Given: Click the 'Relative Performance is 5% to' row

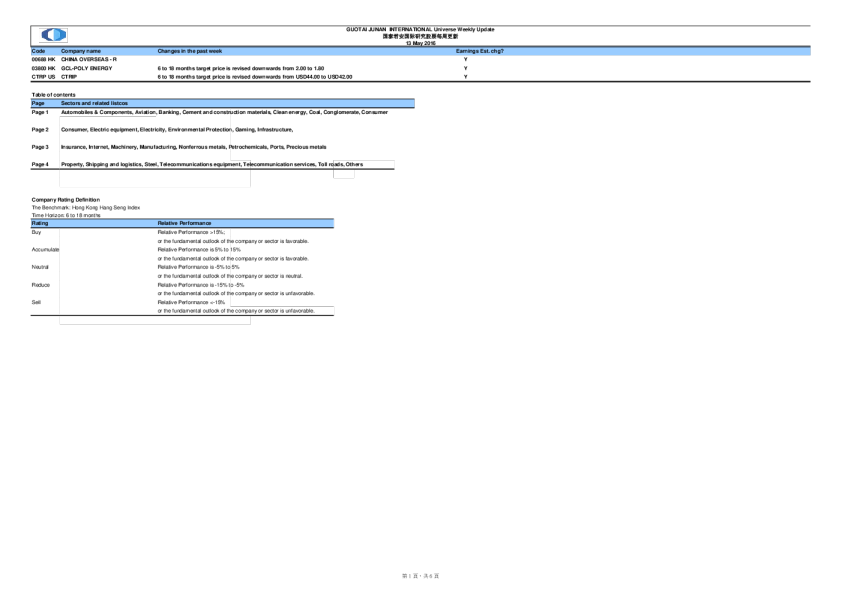Looking at the screenshot, I should click(x=194, y=249).
